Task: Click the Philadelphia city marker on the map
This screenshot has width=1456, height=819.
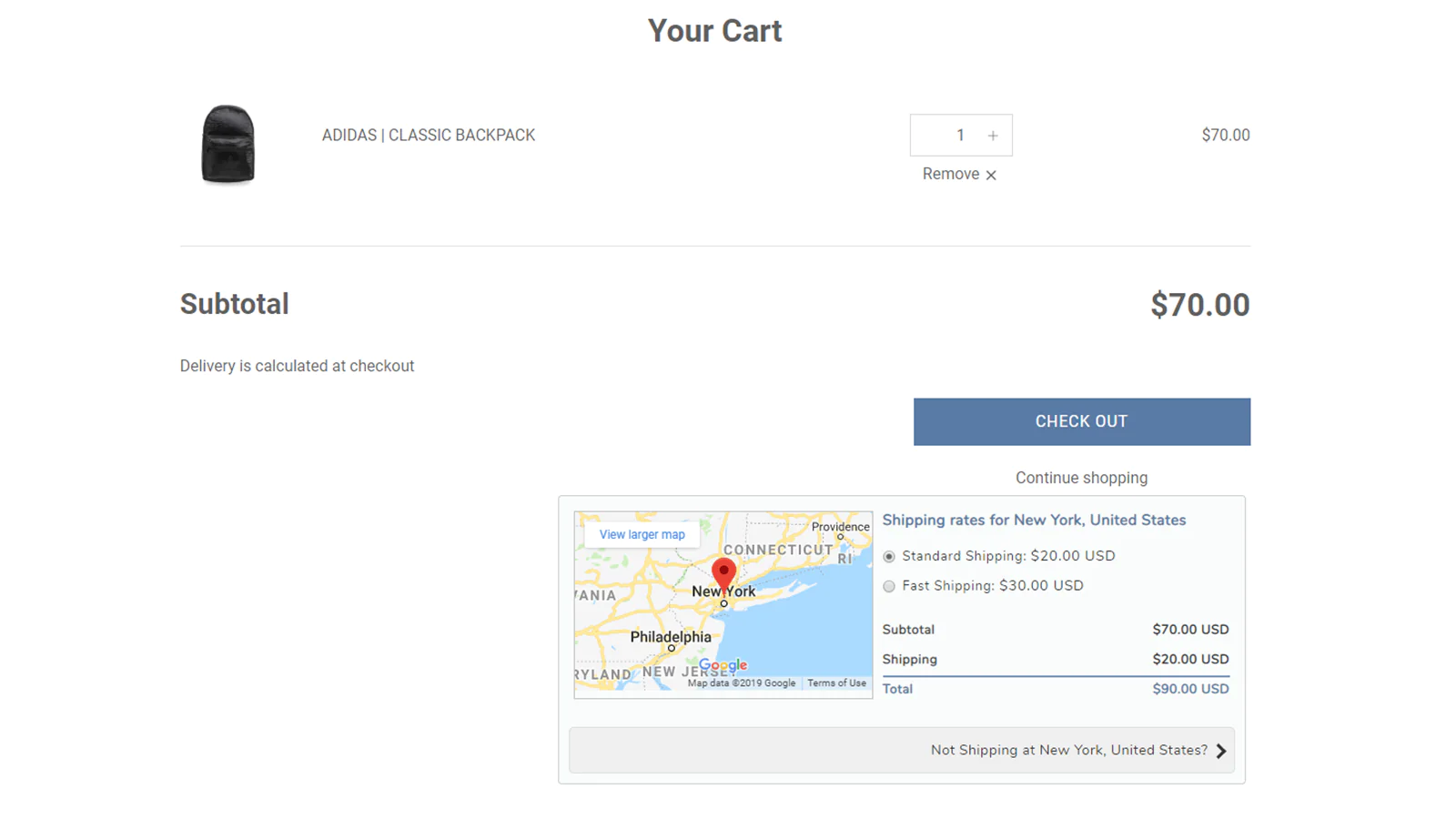Action: (672, 648)
